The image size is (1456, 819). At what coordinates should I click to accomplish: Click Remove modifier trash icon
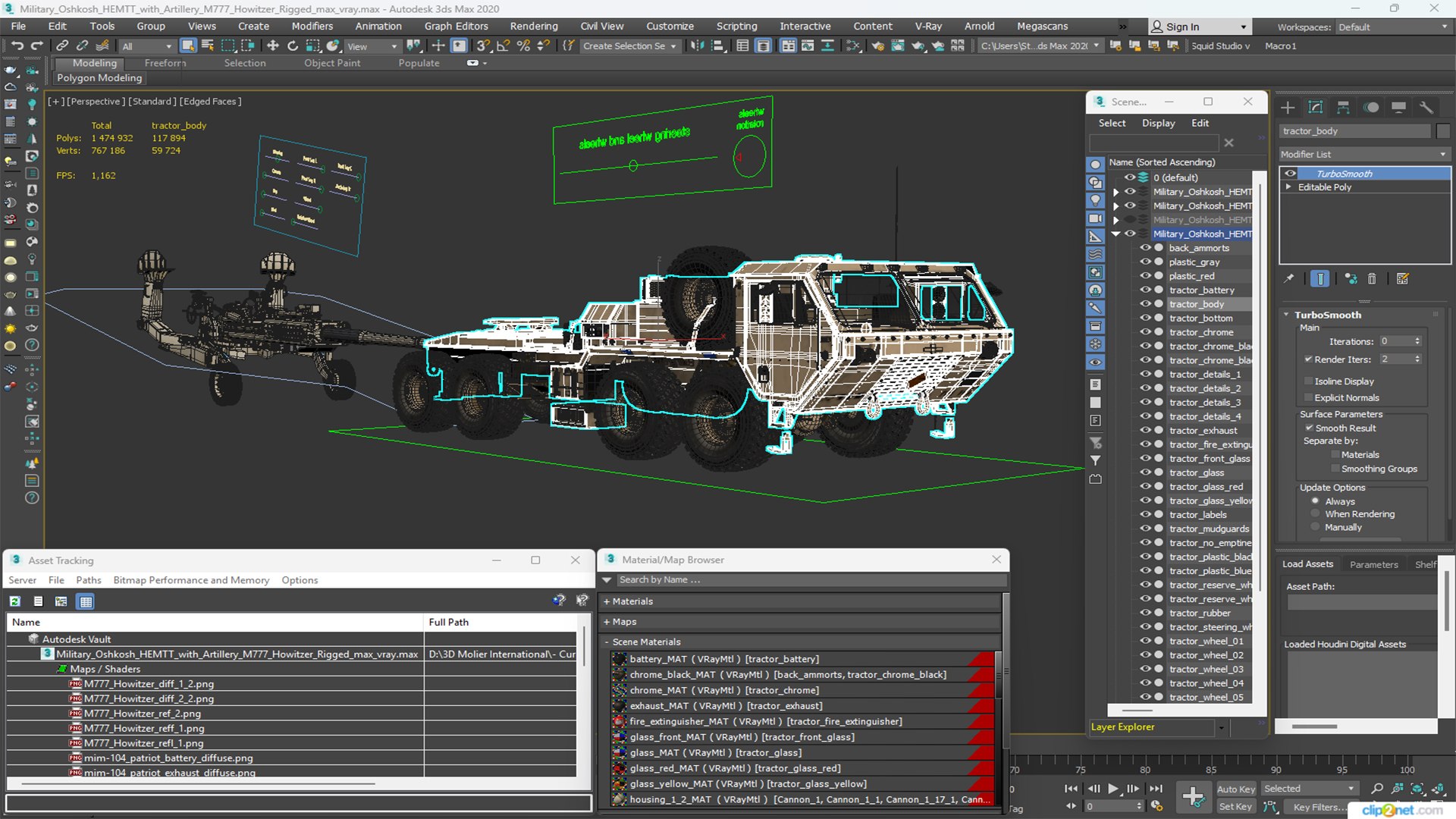click(x=1372, y=279)
